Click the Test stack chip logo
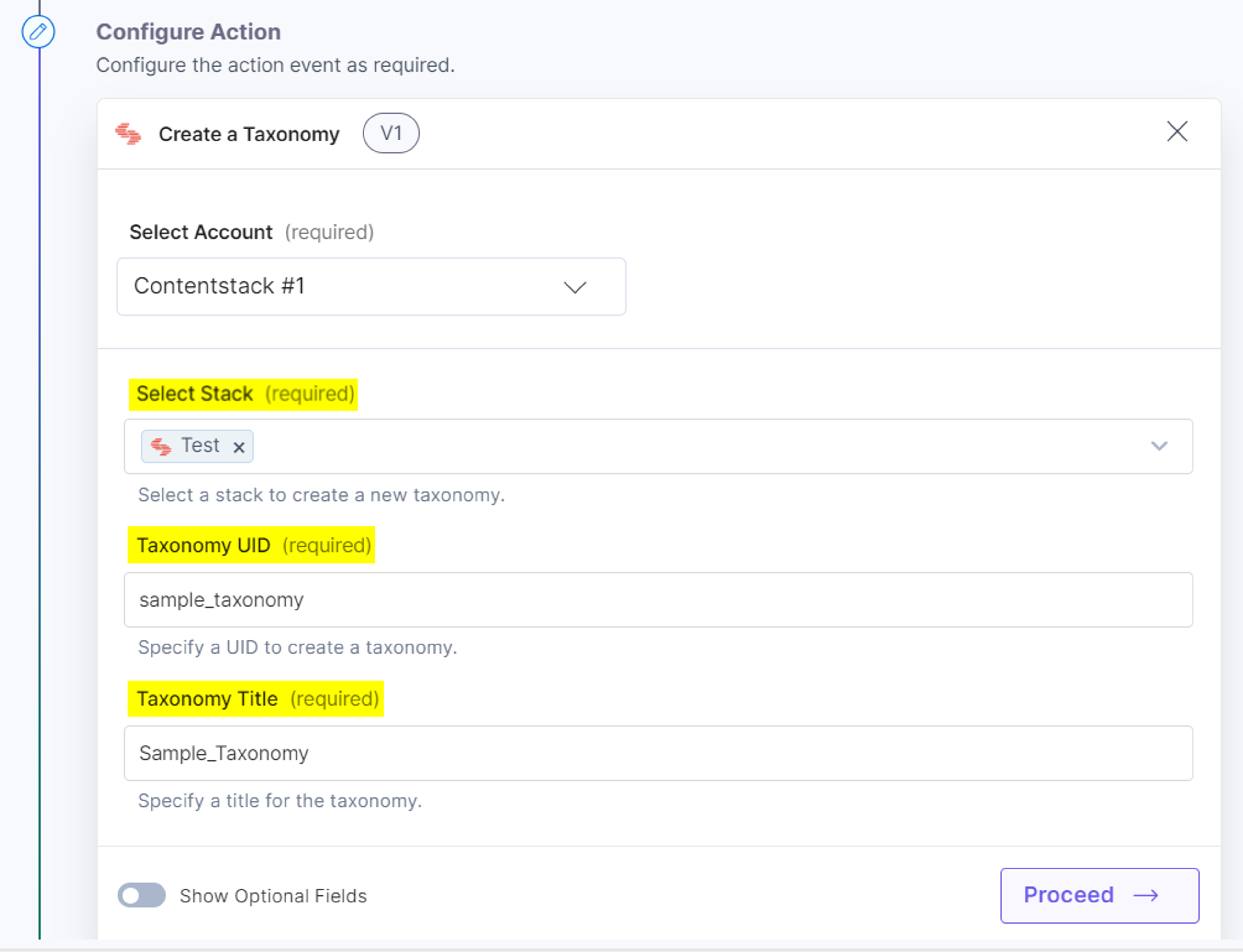The width and height of the screenshot is (1243, 952). pyautogui.click(x=160, y=446)
